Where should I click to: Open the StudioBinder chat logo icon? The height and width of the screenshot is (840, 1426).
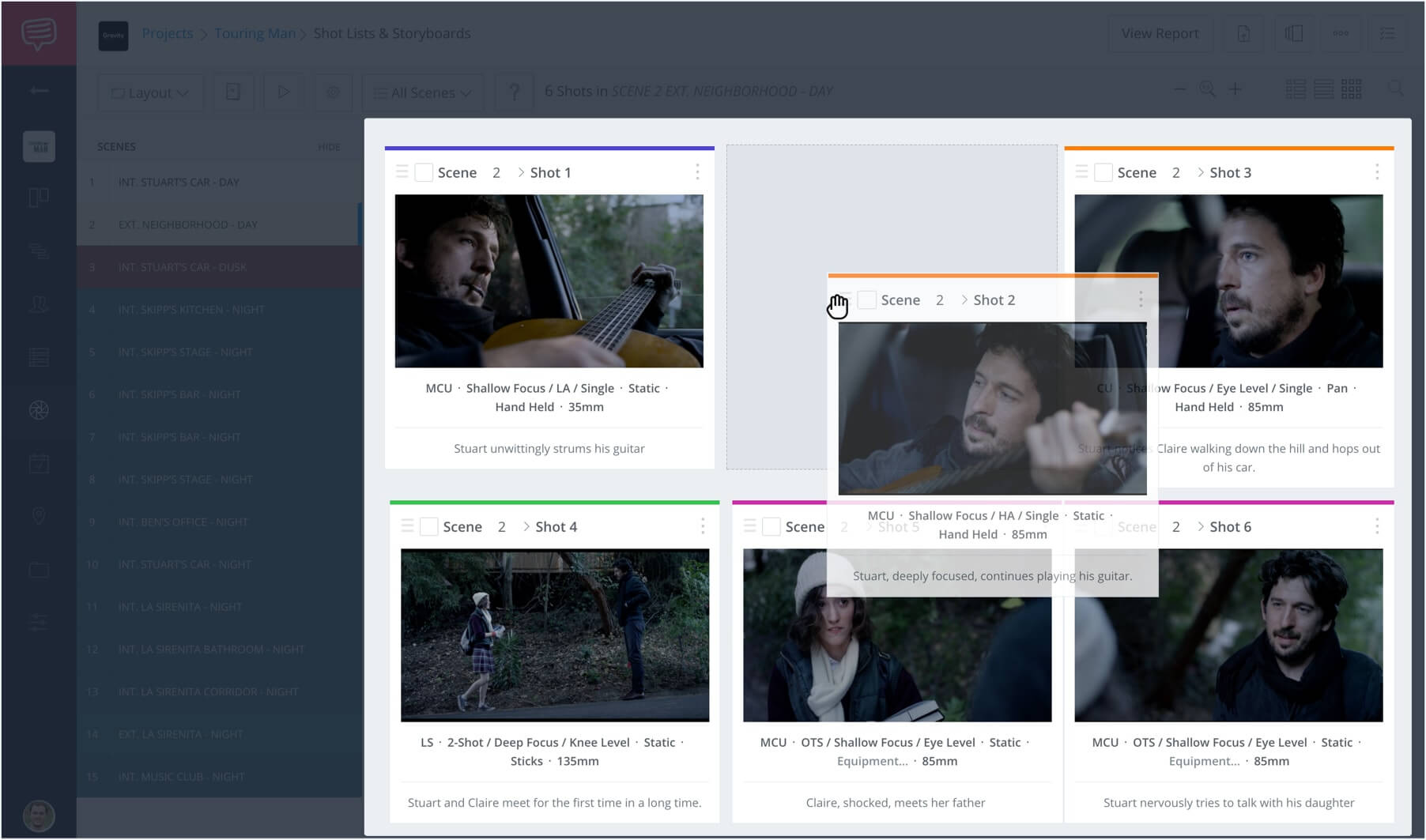(x=39, y=33)
